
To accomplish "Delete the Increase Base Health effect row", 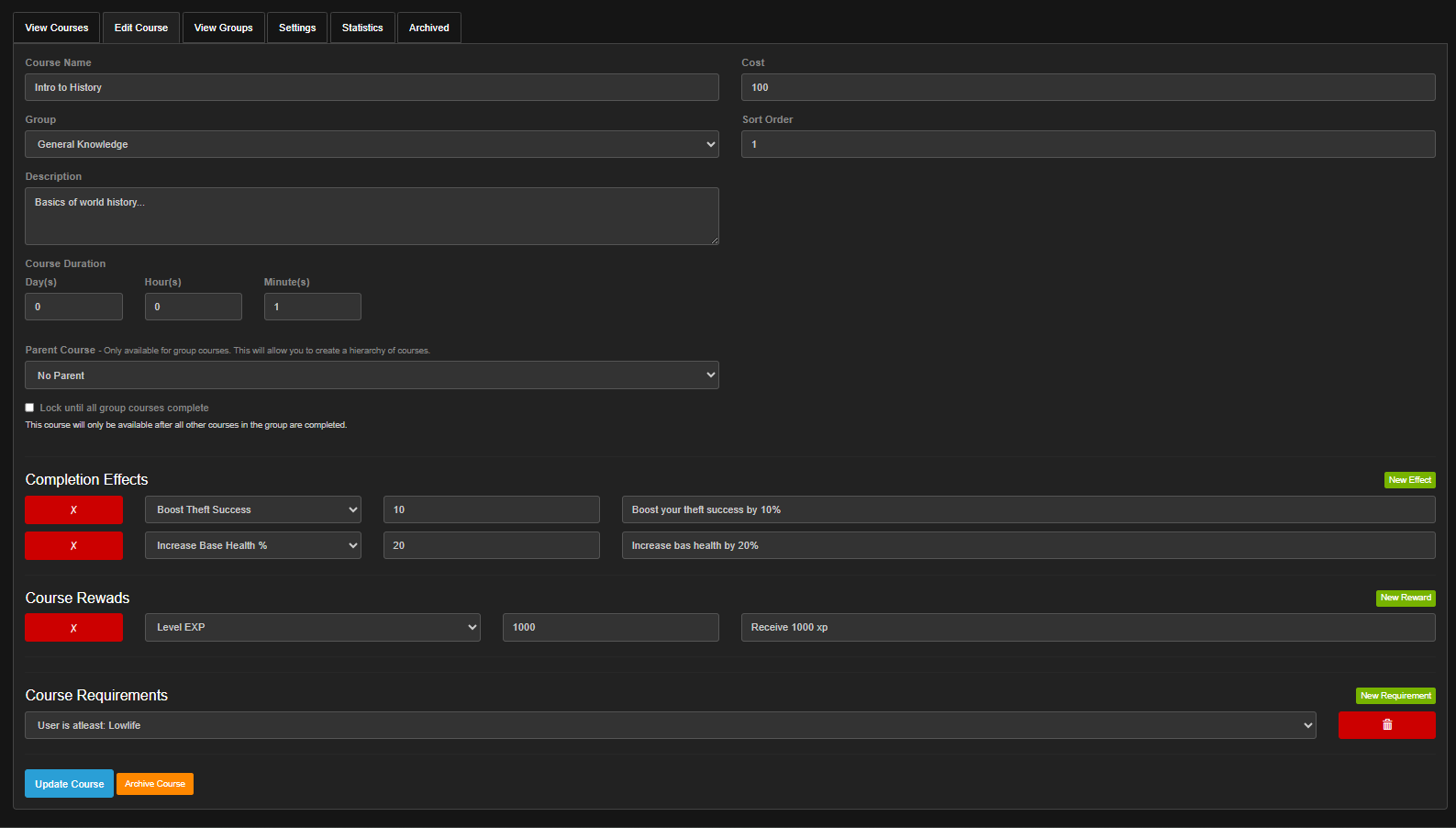I will tap(73, 545).
